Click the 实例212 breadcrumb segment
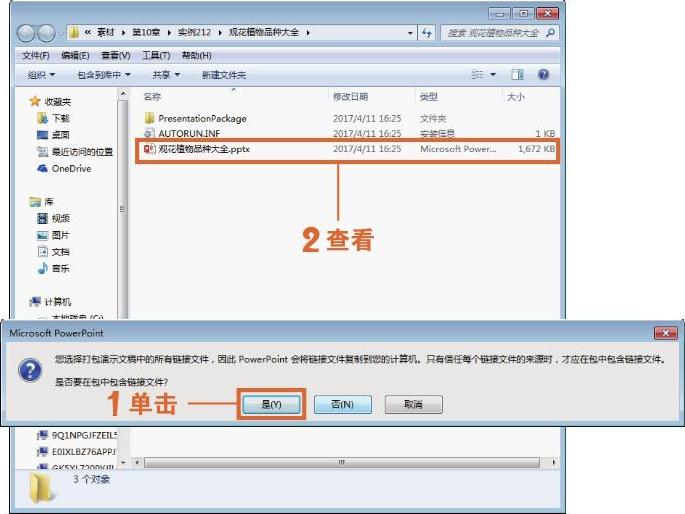The height and width of the screenshot is (514, 685). 194,33
